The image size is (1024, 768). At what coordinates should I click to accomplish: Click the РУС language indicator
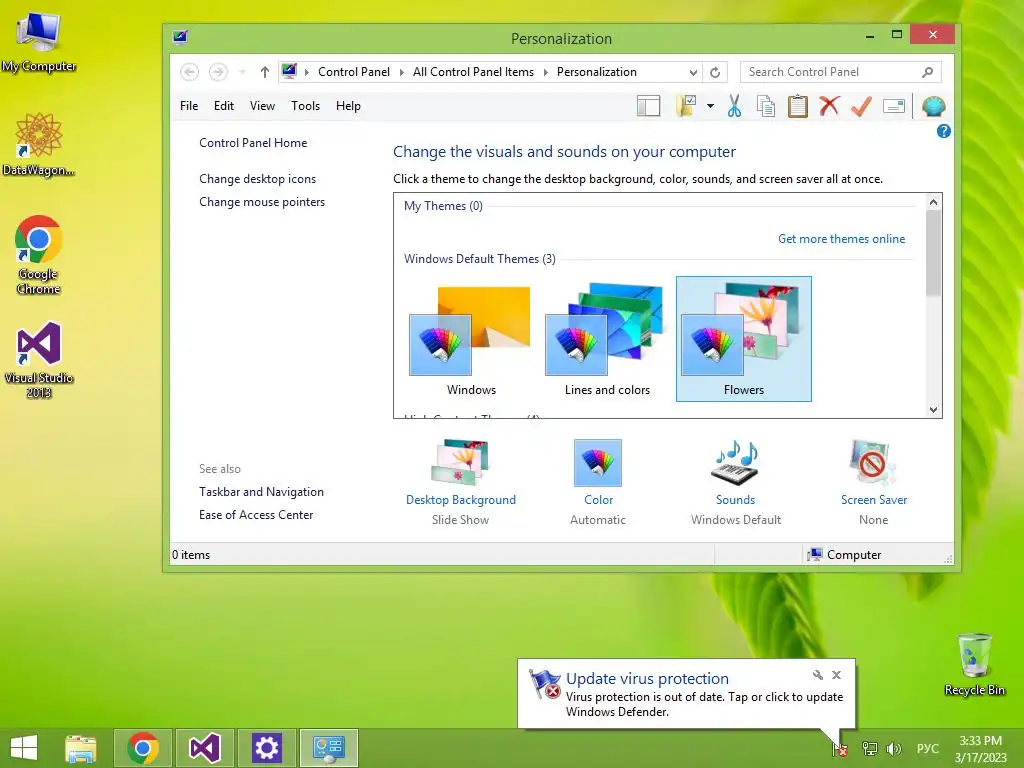point(927,748)
